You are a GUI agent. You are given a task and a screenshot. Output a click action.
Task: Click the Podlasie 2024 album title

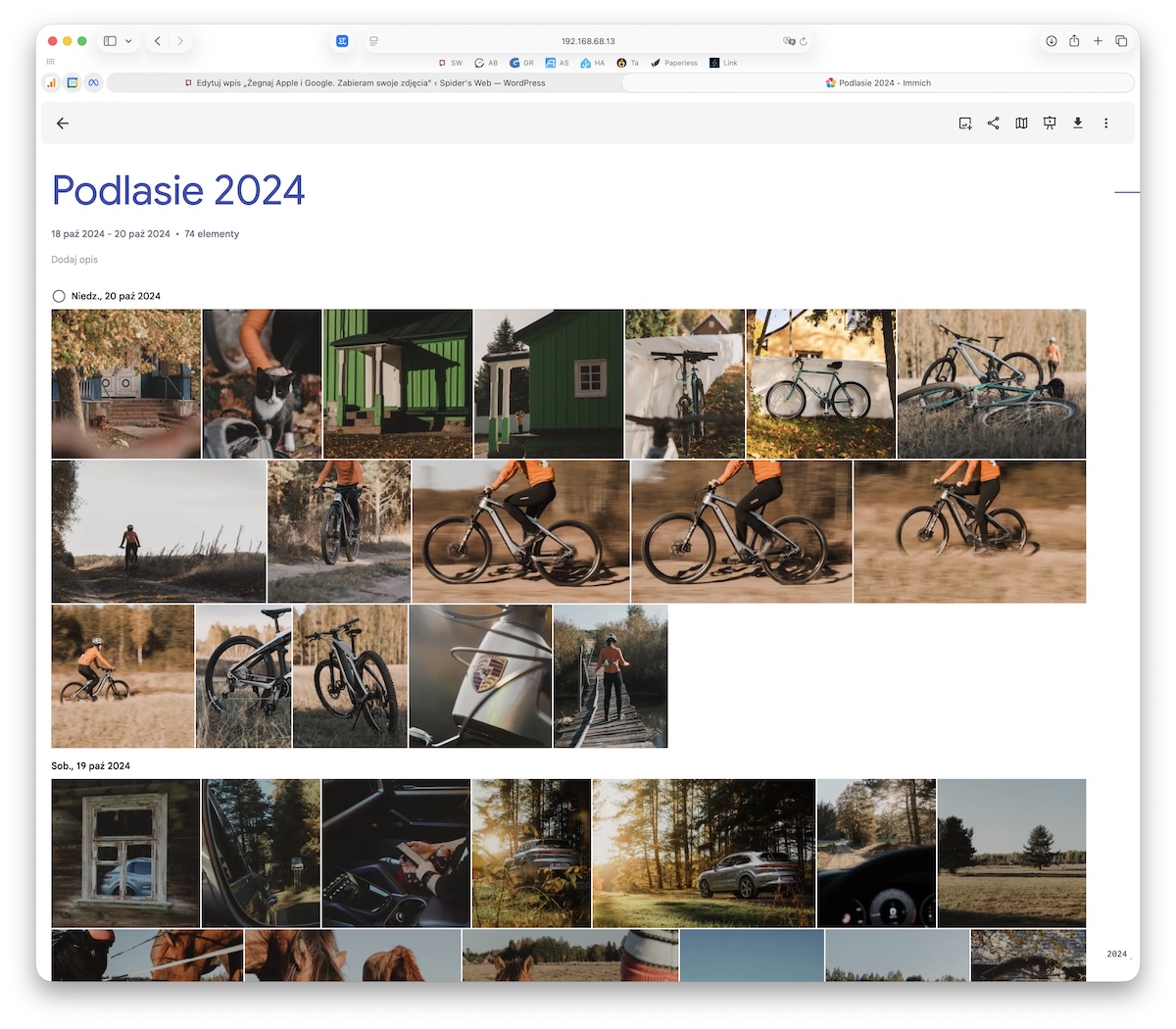tap(178, 190)
